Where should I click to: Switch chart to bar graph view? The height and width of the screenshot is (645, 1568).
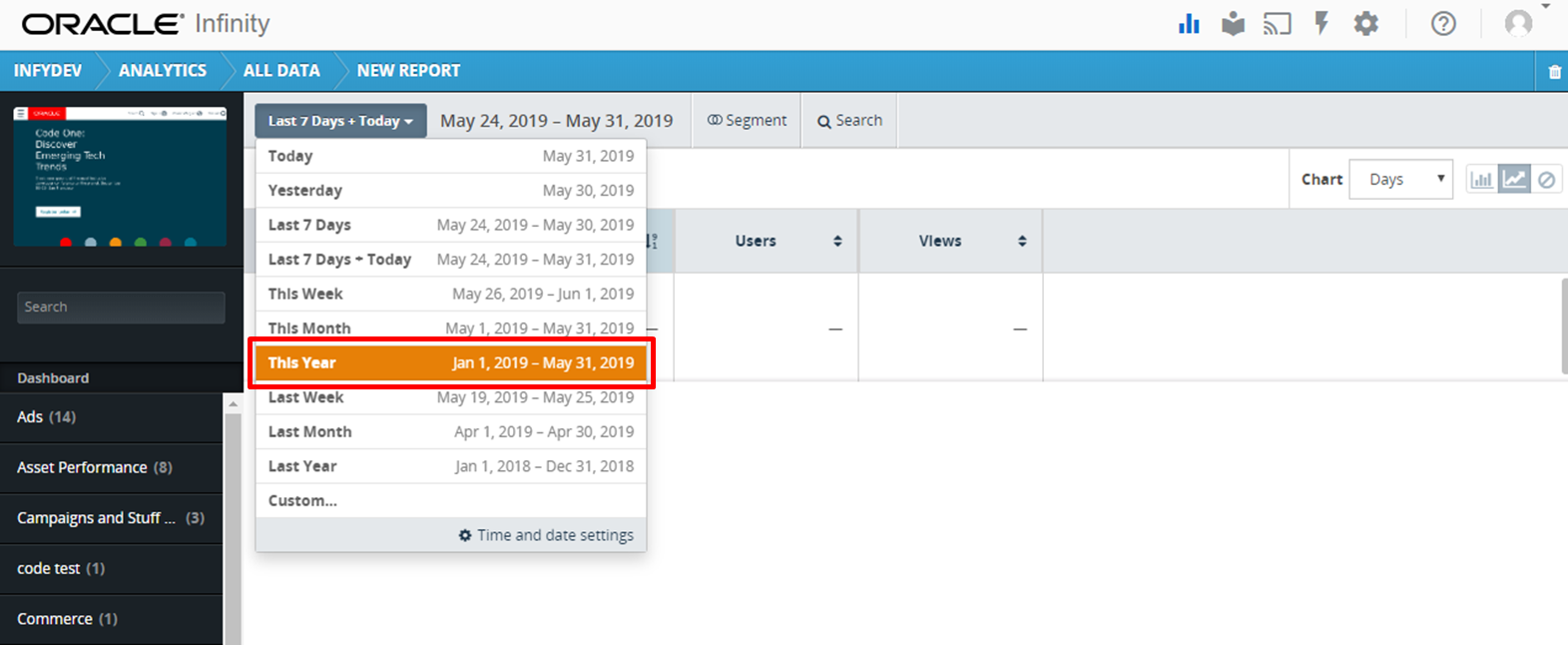tap(1481, 180)
